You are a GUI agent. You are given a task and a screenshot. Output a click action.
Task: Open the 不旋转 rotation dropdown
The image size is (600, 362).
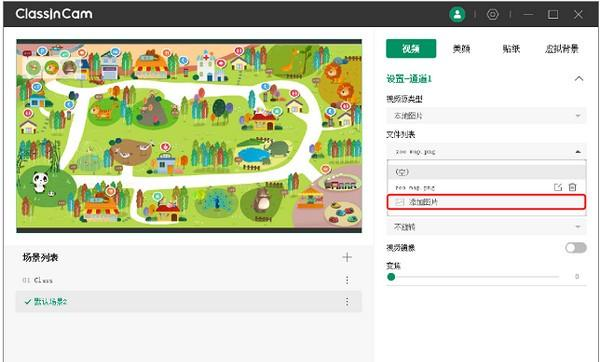point(486,227)
